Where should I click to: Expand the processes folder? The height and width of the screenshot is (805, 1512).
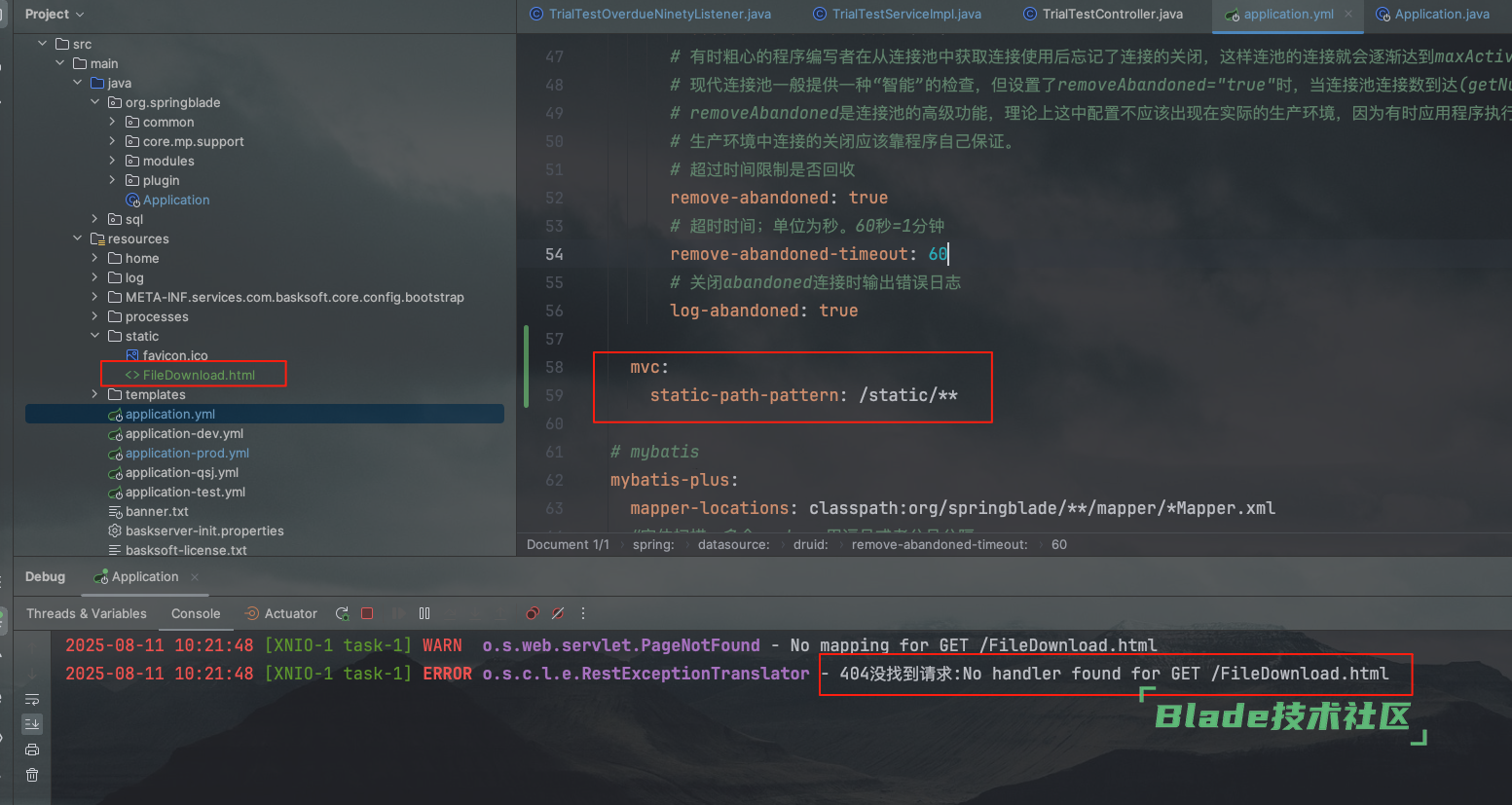pyautogui.click(x=94, y=316)
